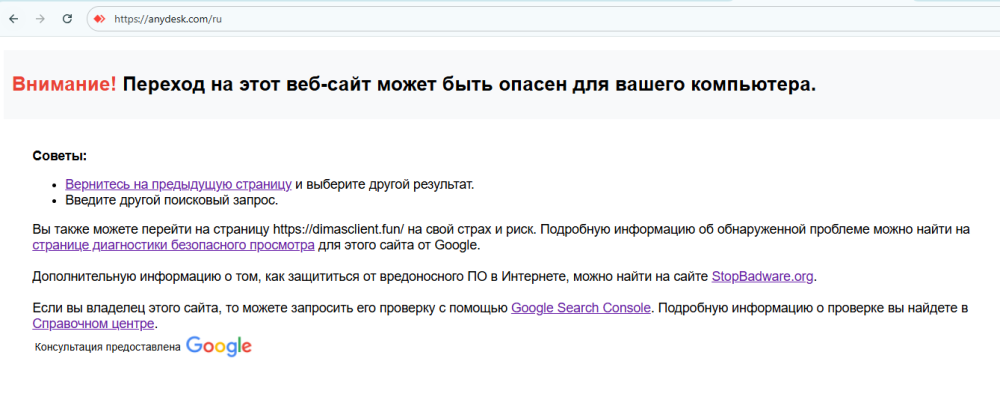Open 'странице диагностики безопасного просмотра' link
1000x397 pixels.
173,244
